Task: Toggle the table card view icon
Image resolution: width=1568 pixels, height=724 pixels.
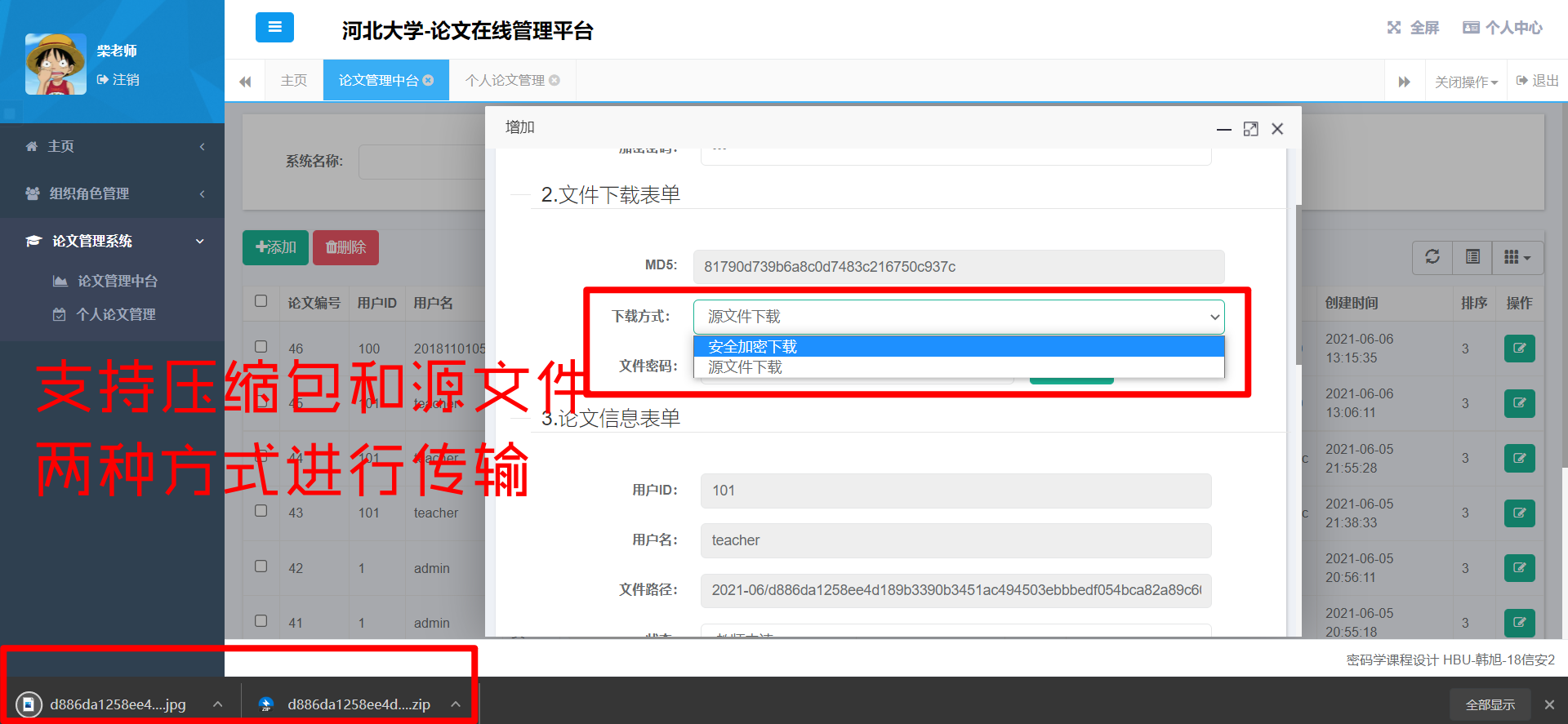Action: 1472,257
